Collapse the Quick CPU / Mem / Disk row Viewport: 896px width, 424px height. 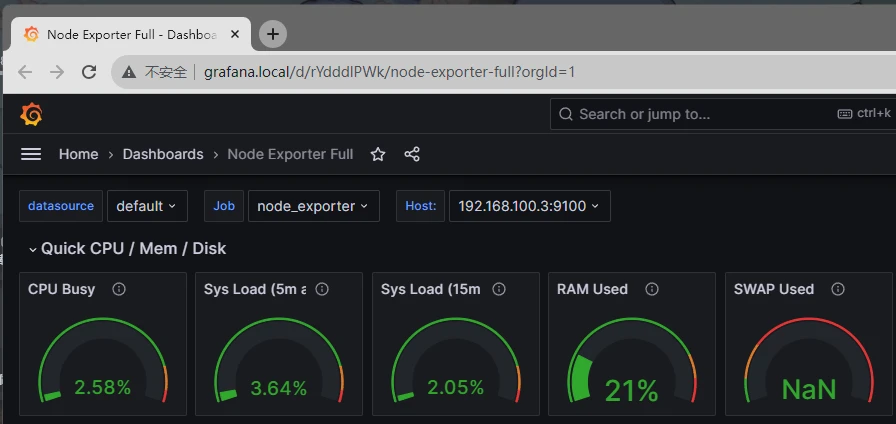coord(127,249)
